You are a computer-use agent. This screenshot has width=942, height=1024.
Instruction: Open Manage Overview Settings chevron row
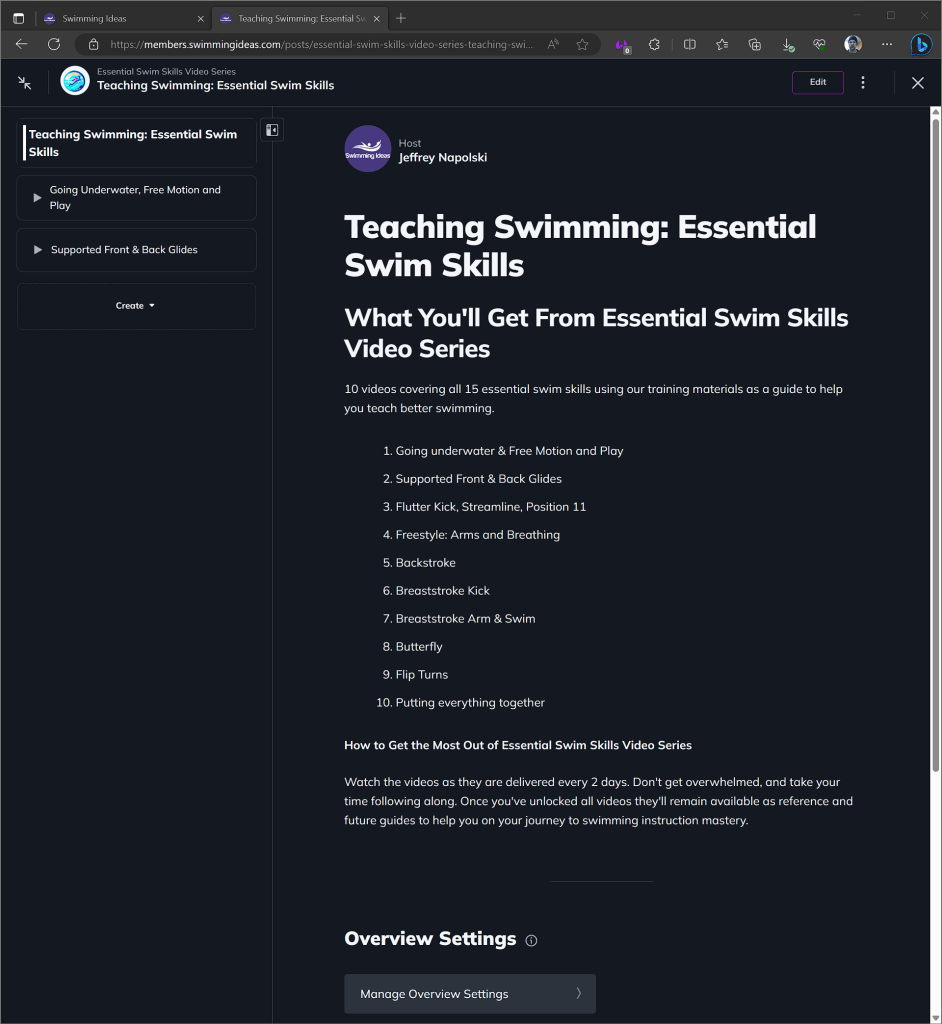(x=470, y=993)
